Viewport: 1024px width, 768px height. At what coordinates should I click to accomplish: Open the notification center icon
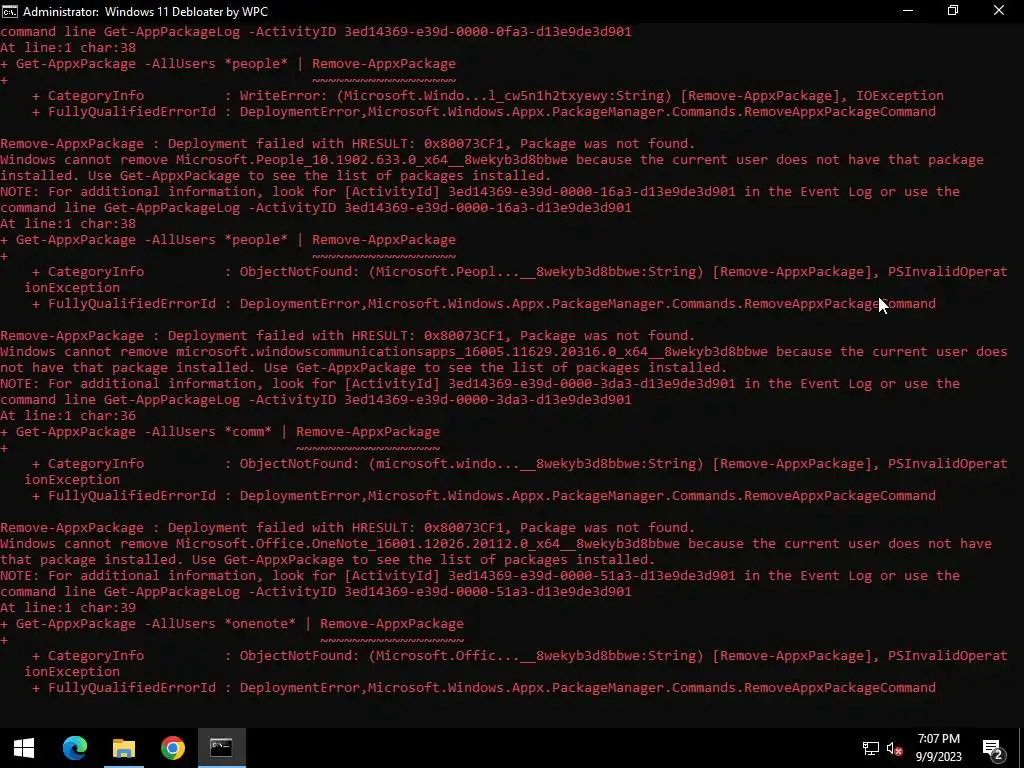coord(992,748)
